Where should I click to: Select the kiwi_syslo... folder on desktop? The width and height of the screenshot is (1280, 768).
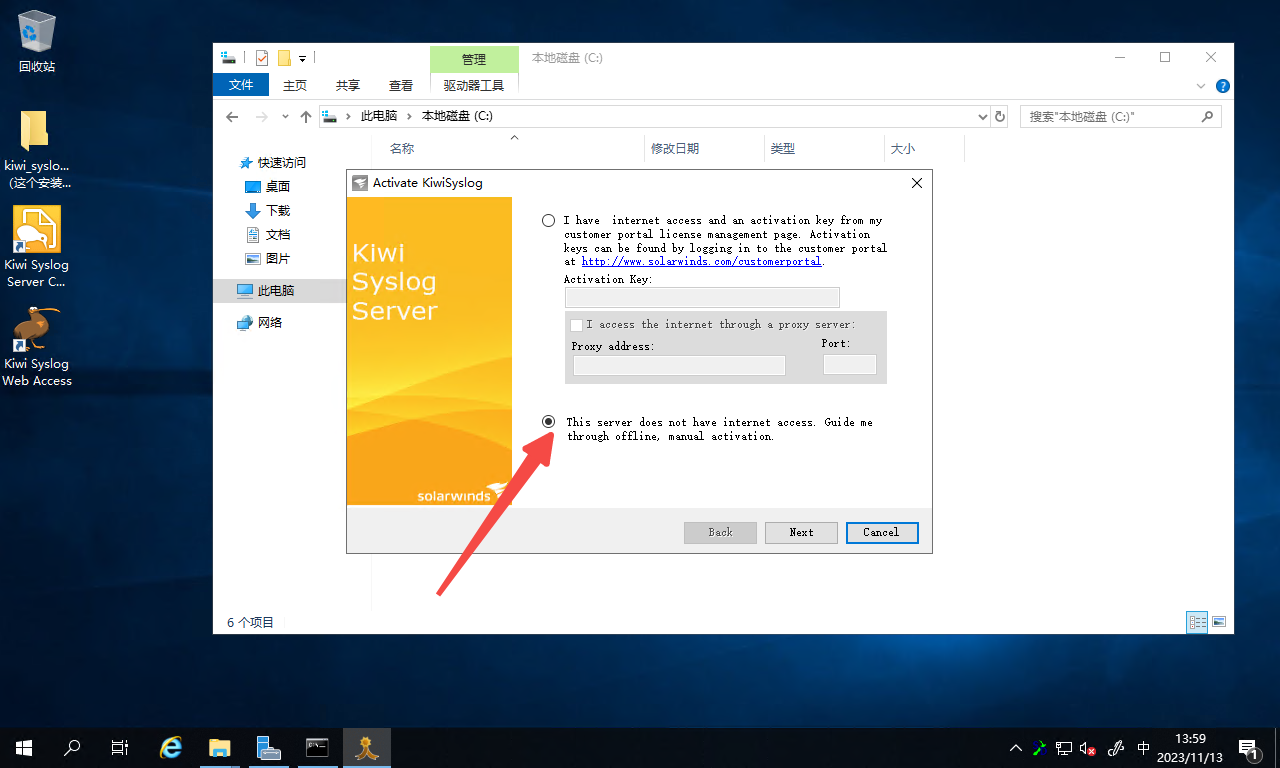(x=37, y=150)
